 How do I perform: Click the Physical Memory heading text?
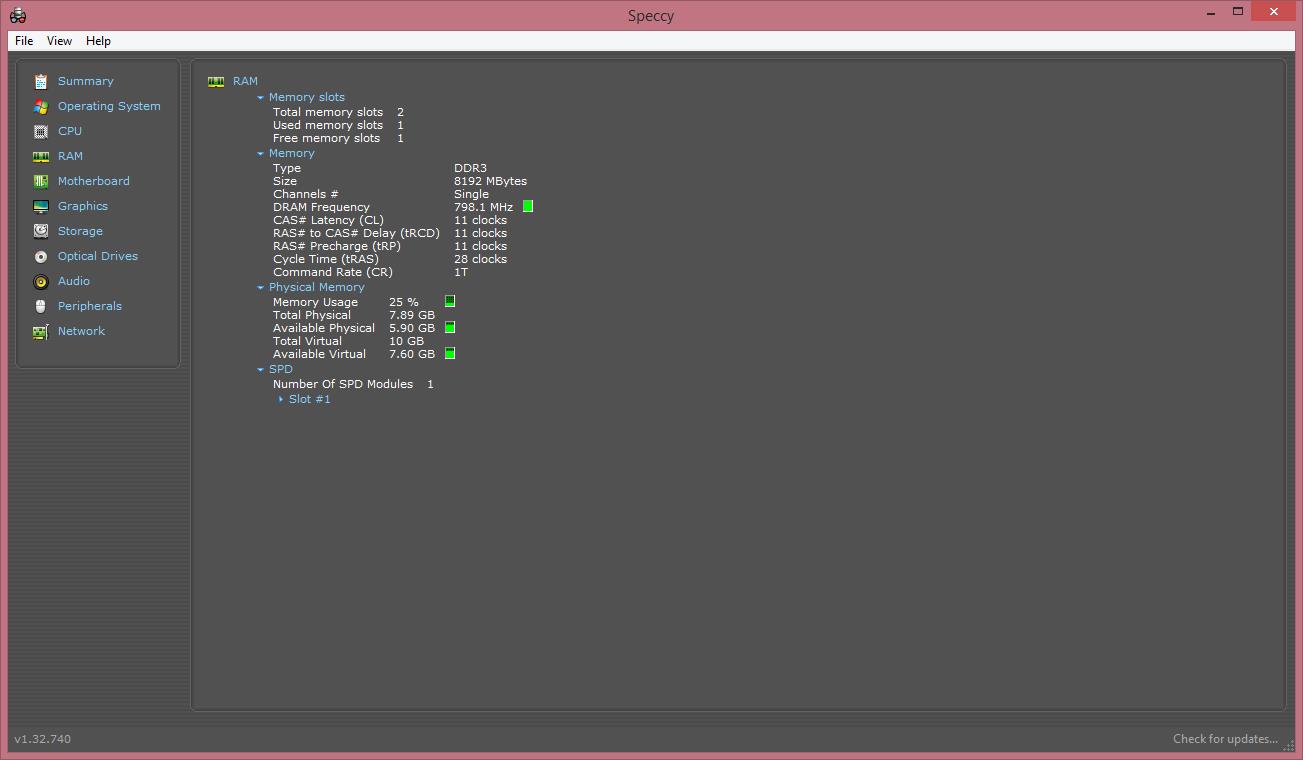316,287
